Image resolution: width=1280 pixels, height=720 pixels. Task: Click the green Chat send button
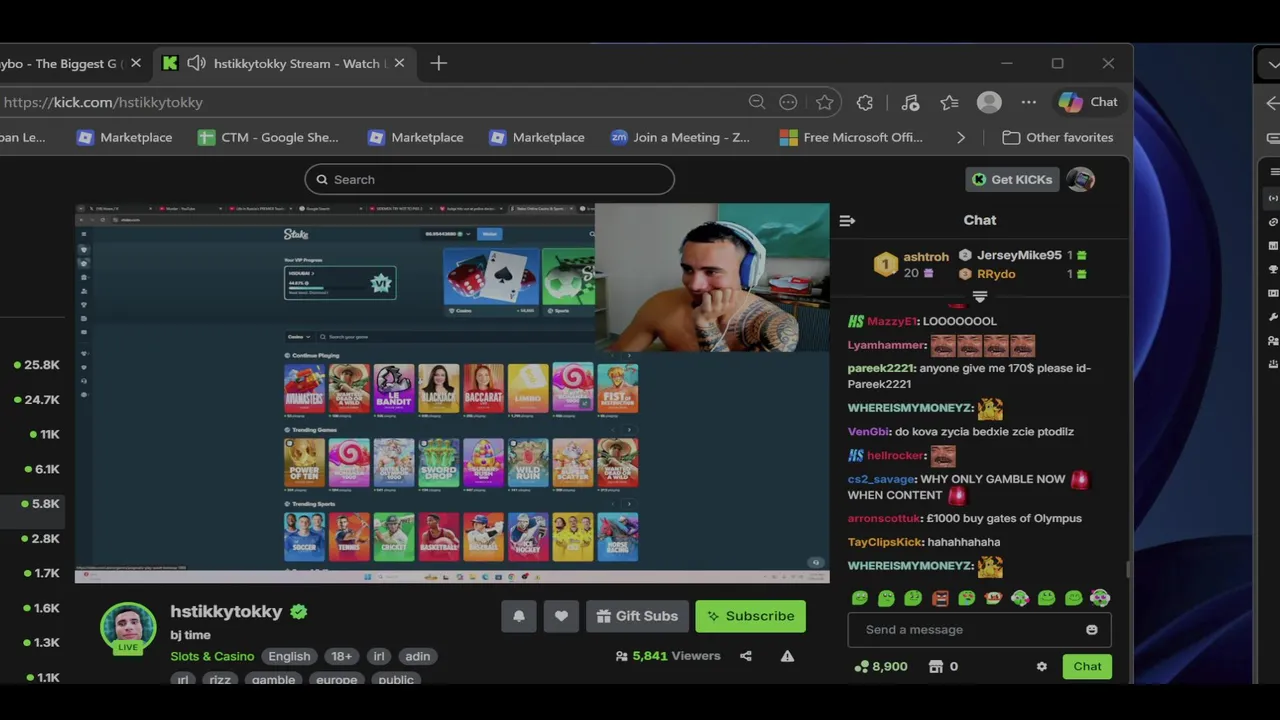click(1087, 667)
